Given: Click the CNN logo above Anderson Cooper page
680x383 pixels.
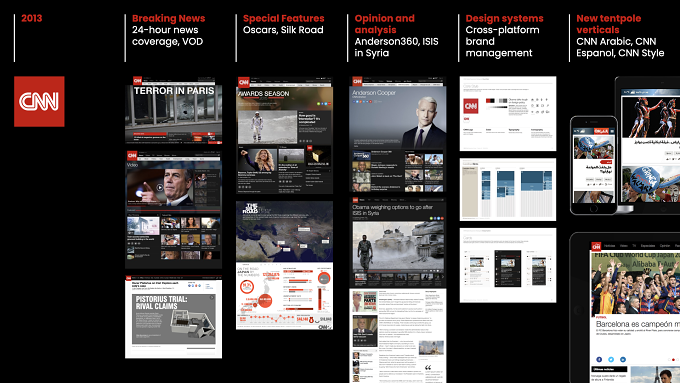Looking at the screenshot, I should tap(357, 81).
